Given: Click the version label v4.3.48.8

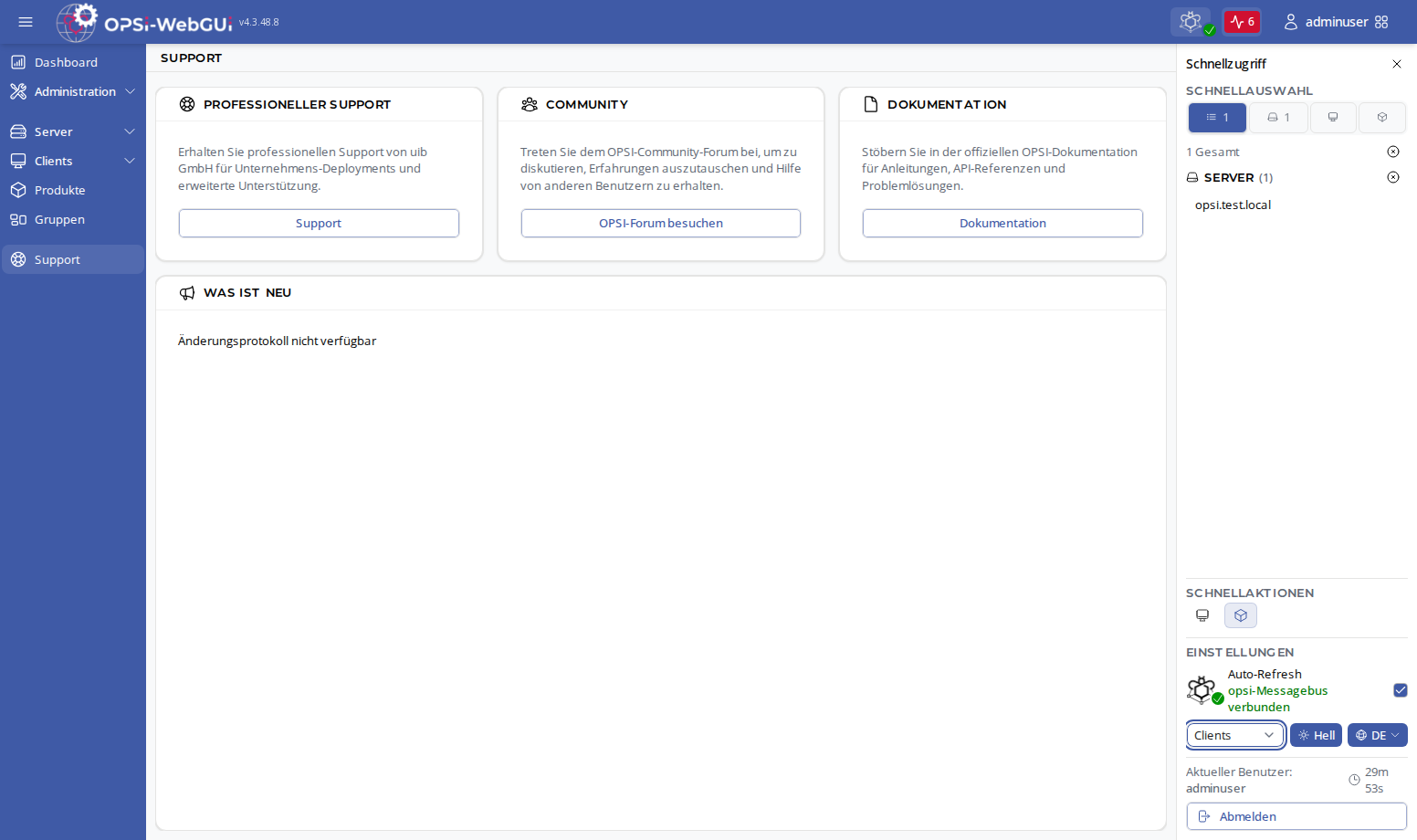Looking at the screenshot, I should tap(259, 22).
